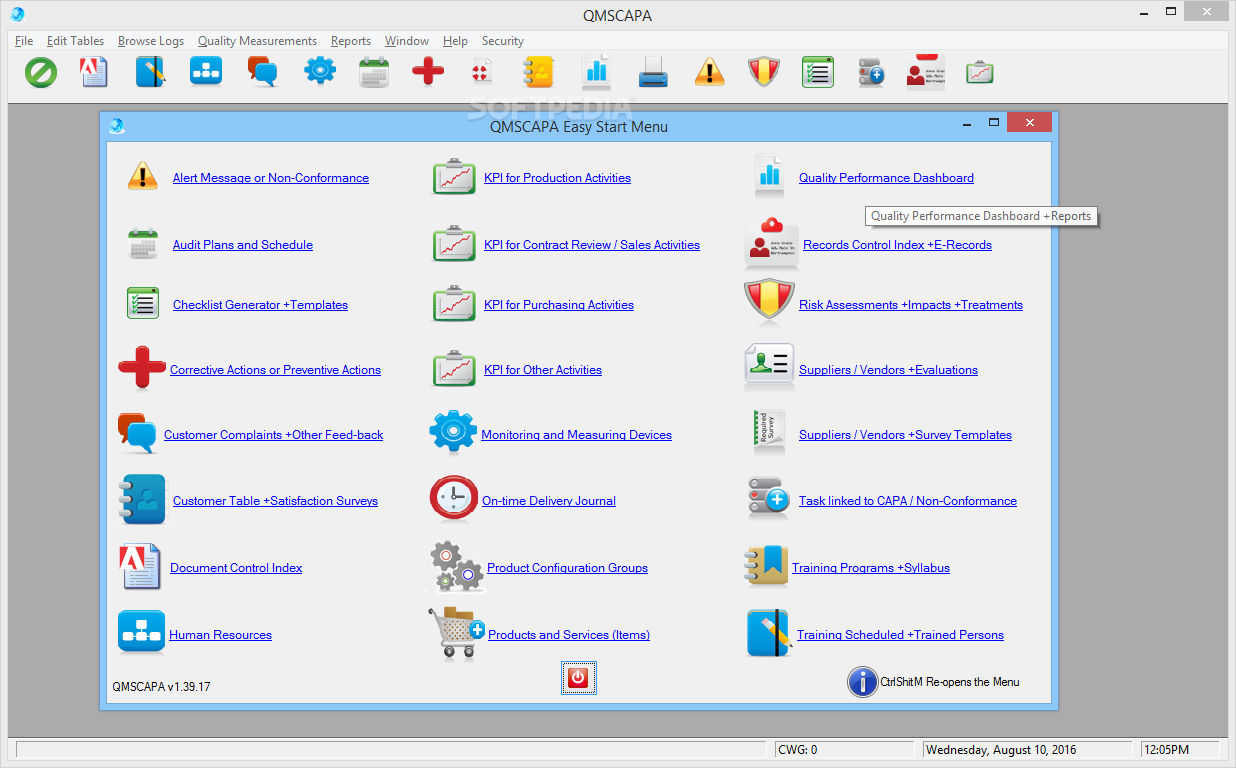Click the green no-entry icon in the top toolbar
Screen dimensions: 1236x768
tap(41, 72)
